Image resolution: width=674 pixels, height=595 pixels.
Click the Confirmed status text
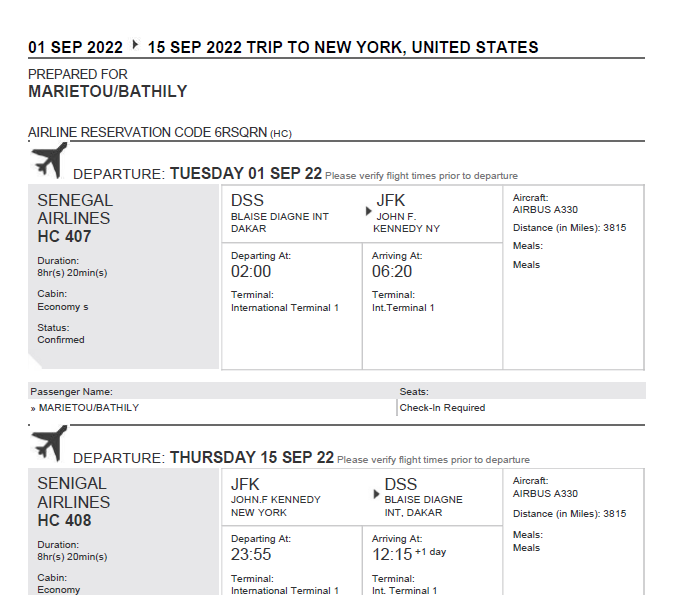(61, 340)
